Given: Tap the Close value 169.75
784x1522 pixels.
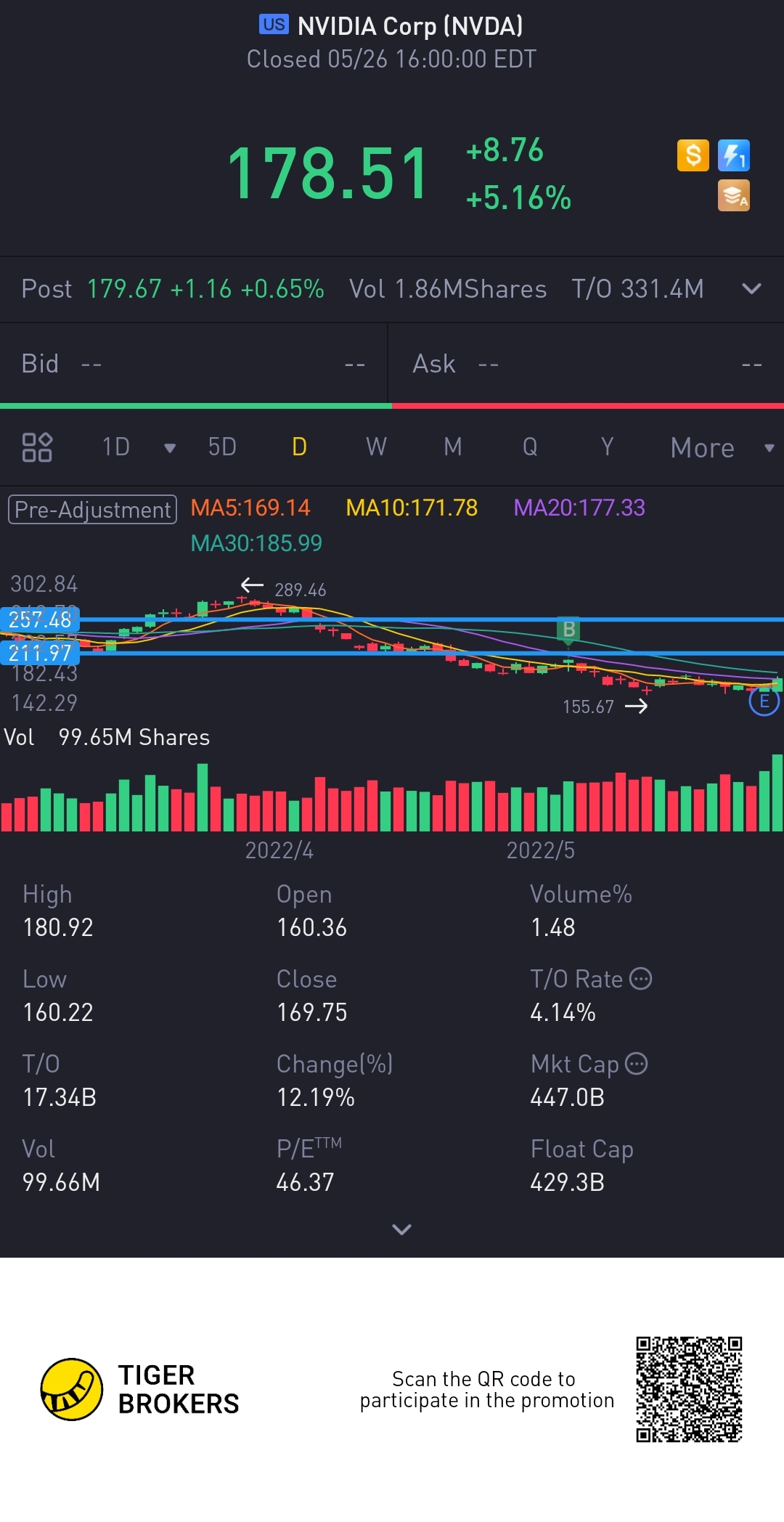Looking at the screenshot, I should coord(312,1013).
